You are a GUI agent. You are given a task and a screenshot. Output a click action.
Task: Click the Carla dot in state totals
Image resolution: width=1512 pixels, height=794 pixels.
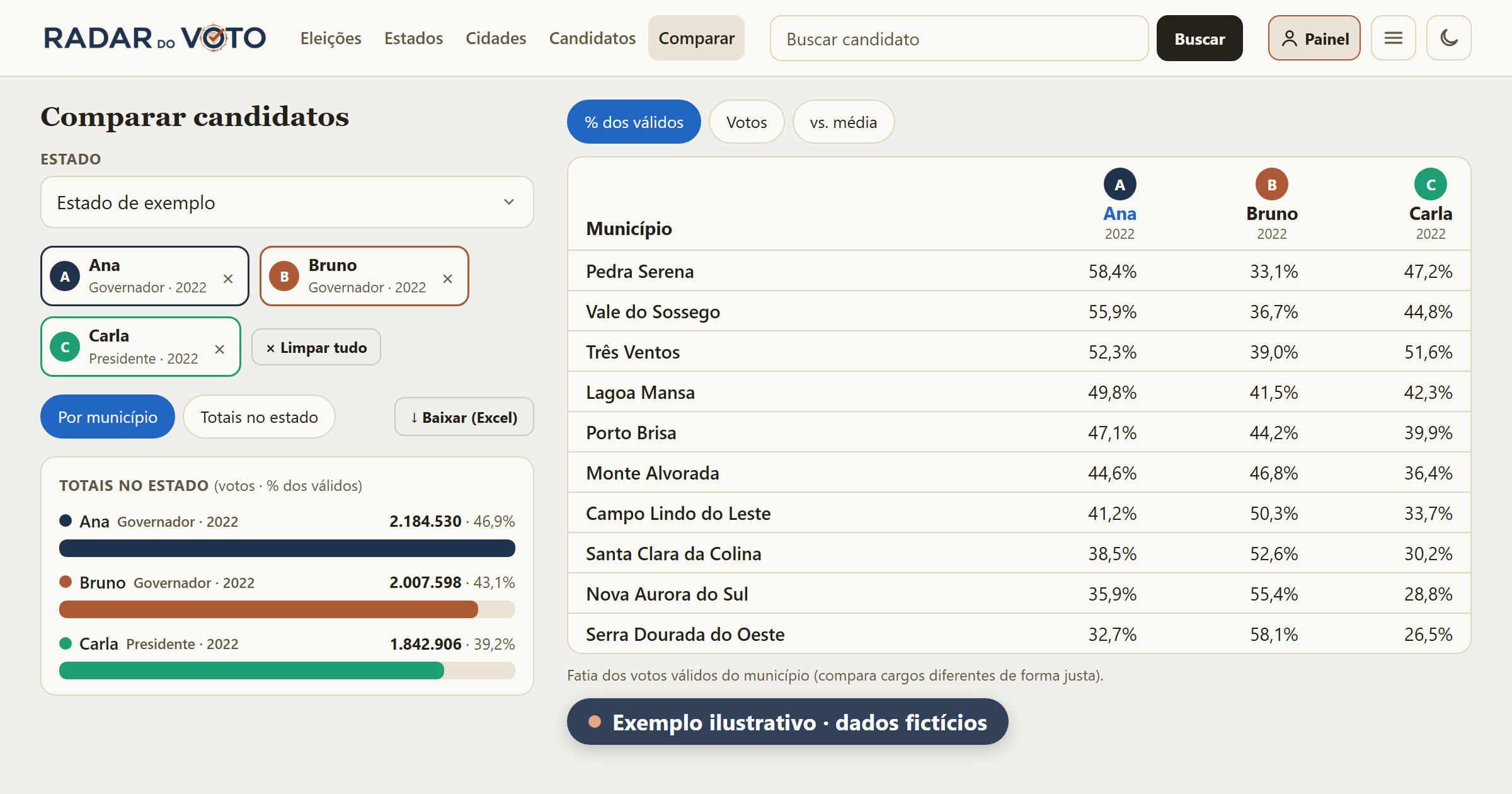(x=66, y=643)
